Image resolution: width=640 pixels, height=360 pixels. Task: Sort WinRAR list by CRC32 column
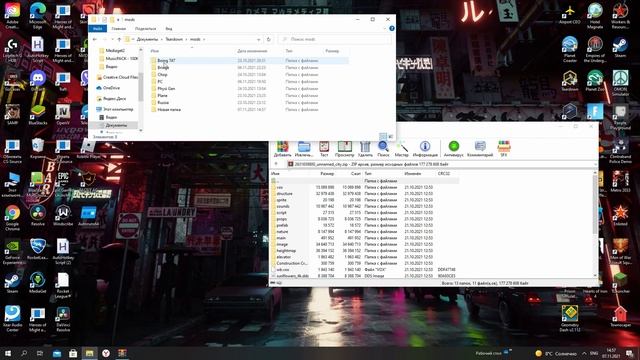444,173
